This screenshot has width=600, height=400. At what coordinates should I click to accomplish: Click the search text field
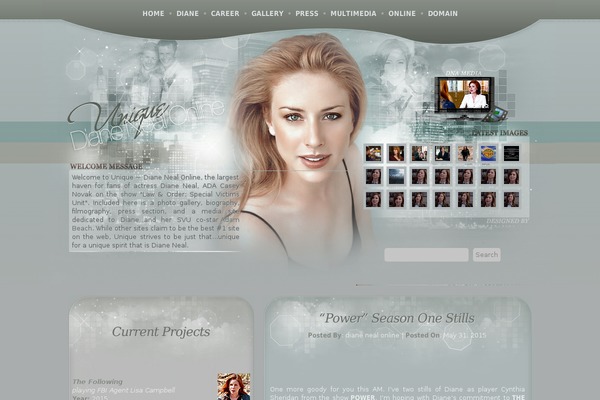click(426, 255)
